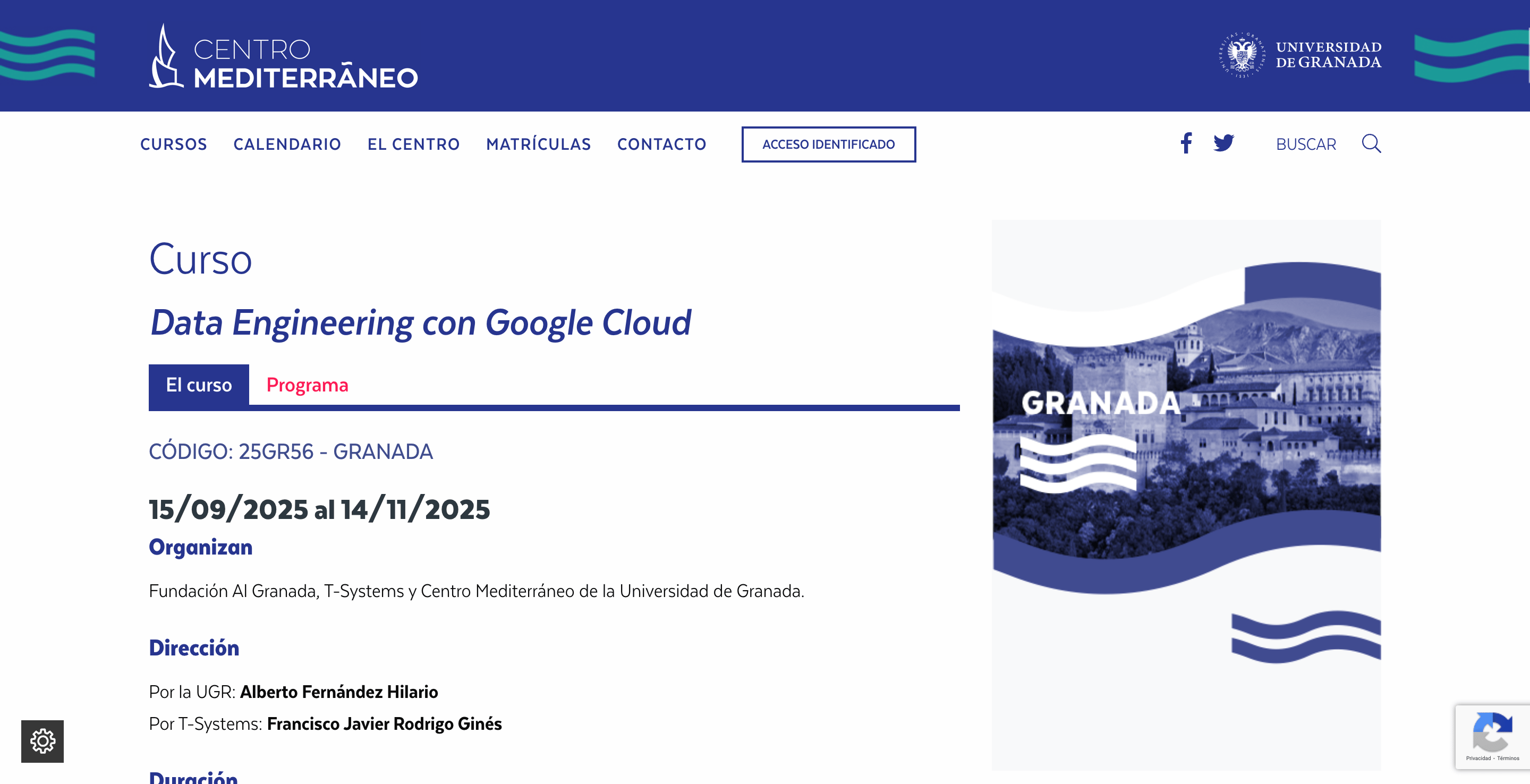This screenshot has width=1530, height=784.
Task: Open the CALENDARIO menu item
Action: (x=287, y=144)
